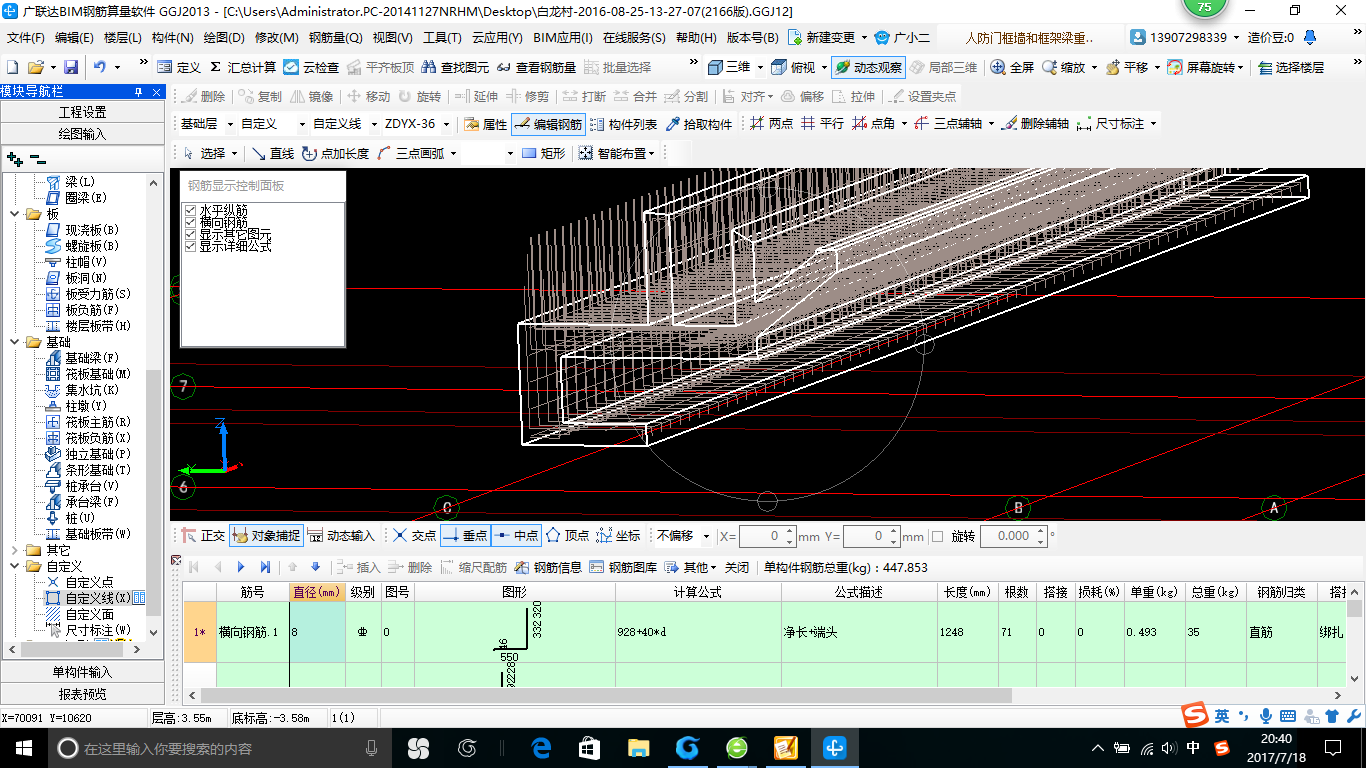1366x768 pixels.
Task: Click 关闭 in rebar table toolbar
Action: point(737,567)
